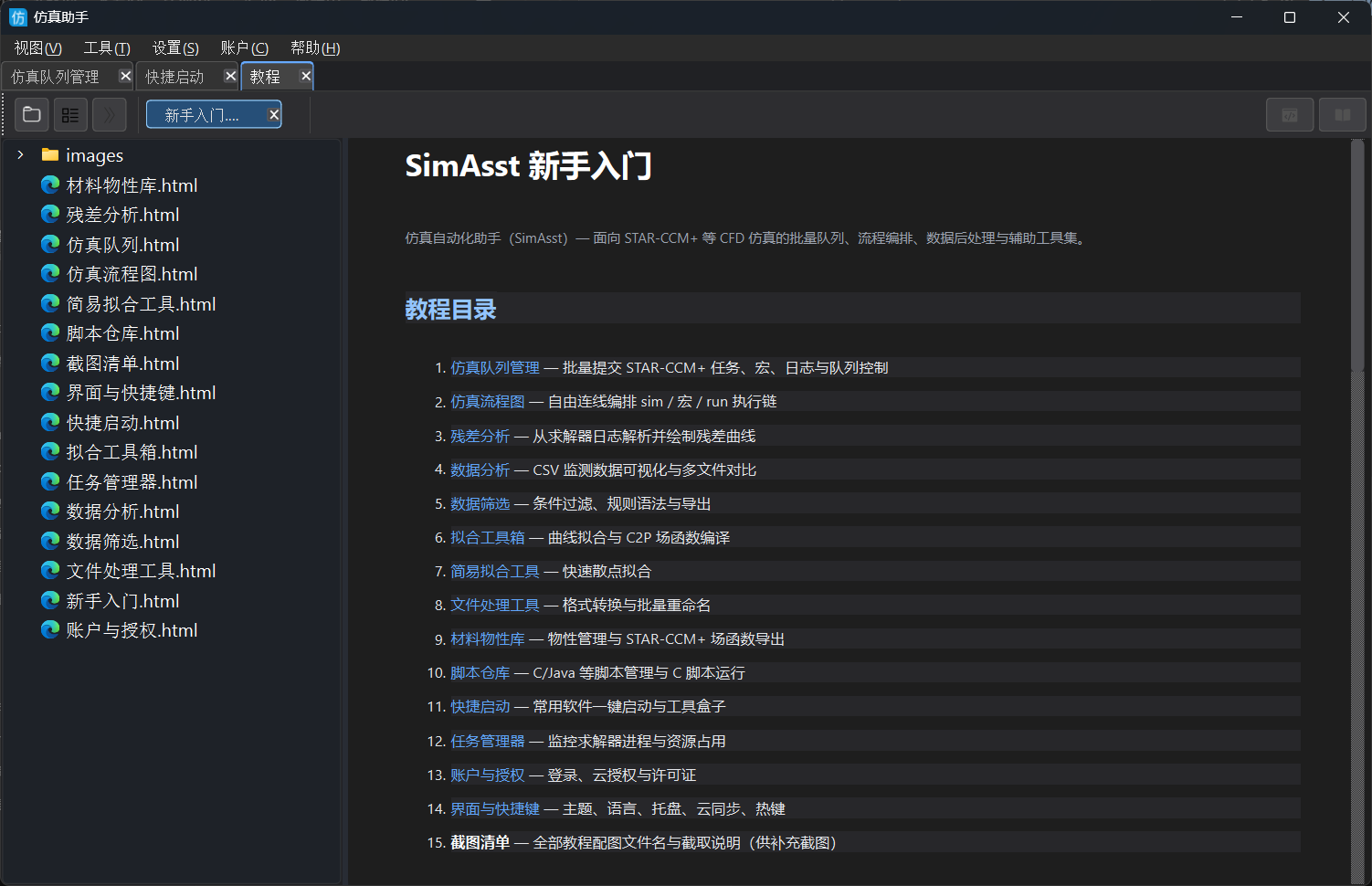Click the list view toolbar icon
Image resolution: width=1372 pixels, height=886 pixels.
70,115
